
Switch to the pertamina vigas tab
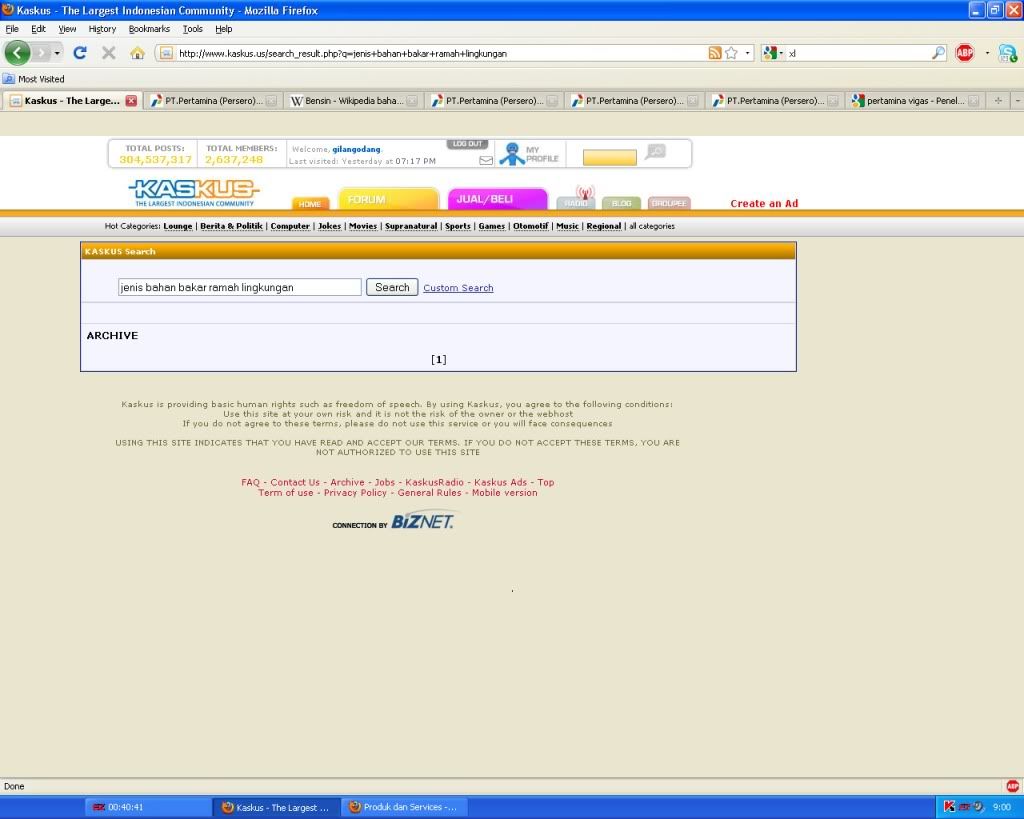915,101
